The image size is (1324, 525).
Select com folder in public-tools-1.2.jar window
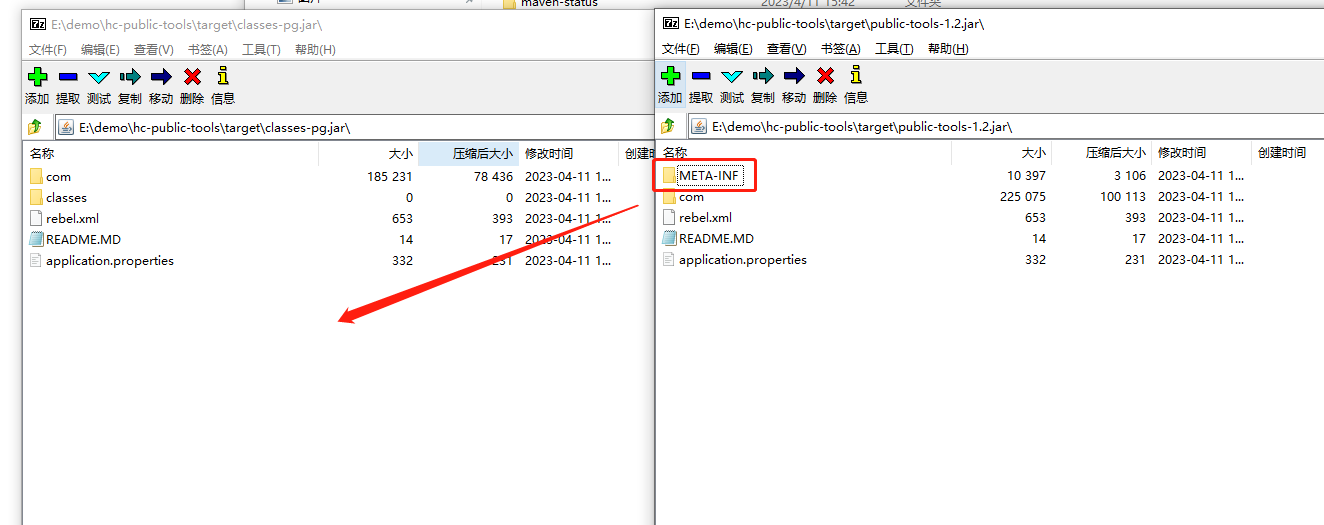pos(691,197)
